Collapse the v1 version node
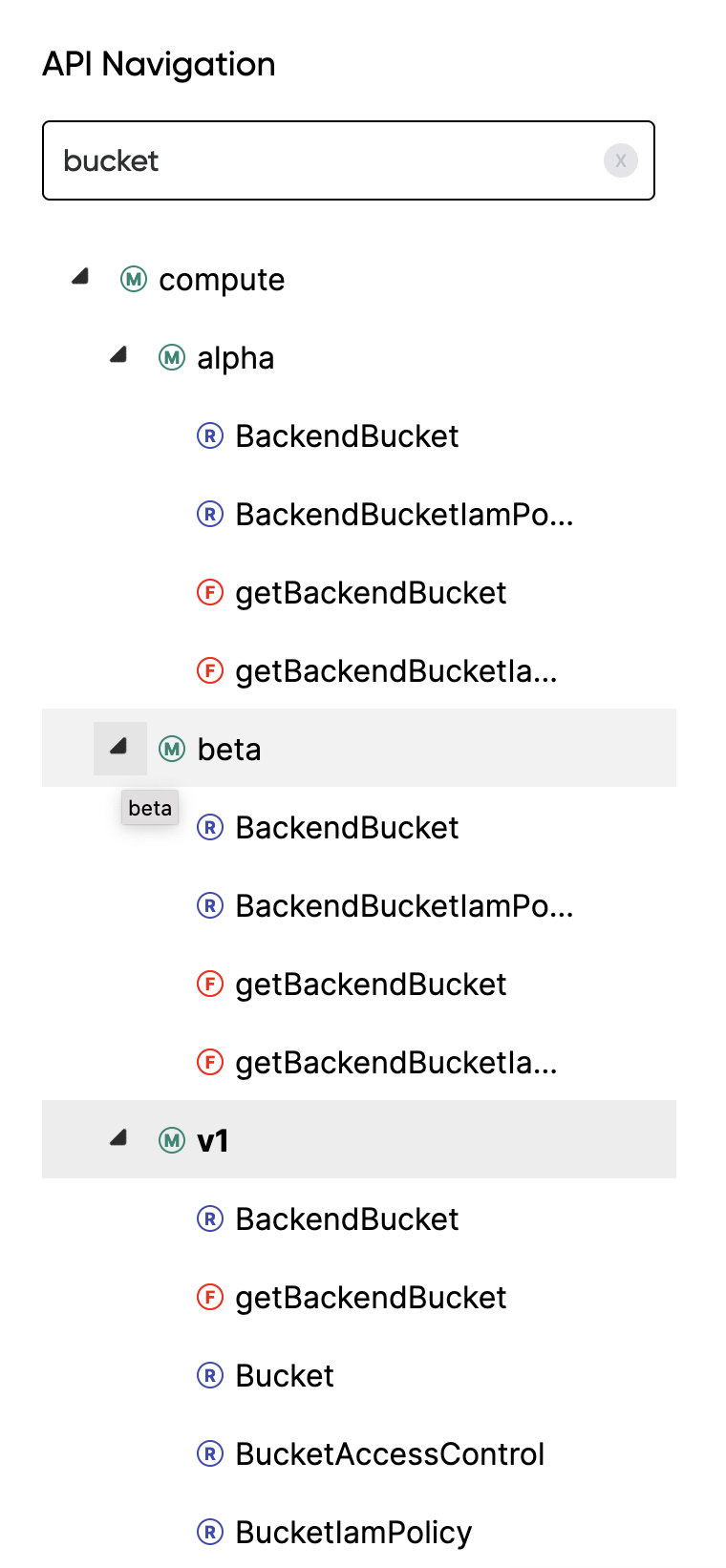Screen dimensions: 726x1568 pos(118,1137)
